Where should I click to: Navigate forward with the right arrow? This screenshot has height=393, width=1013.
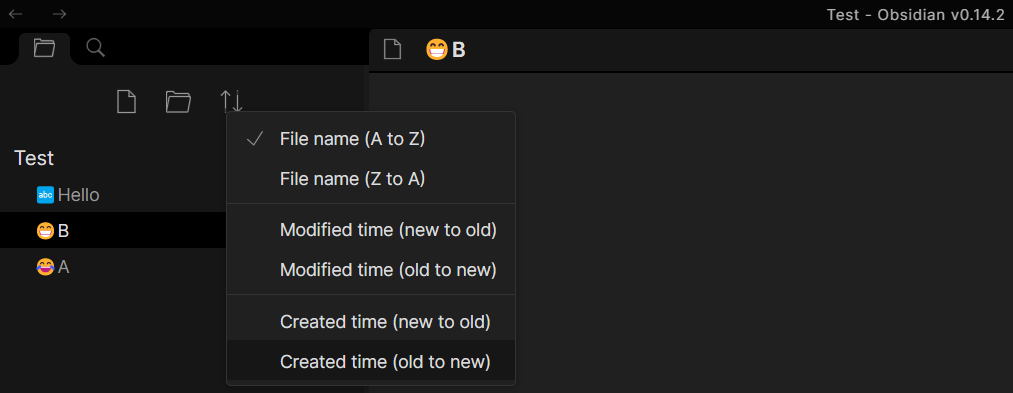point(59,14)
